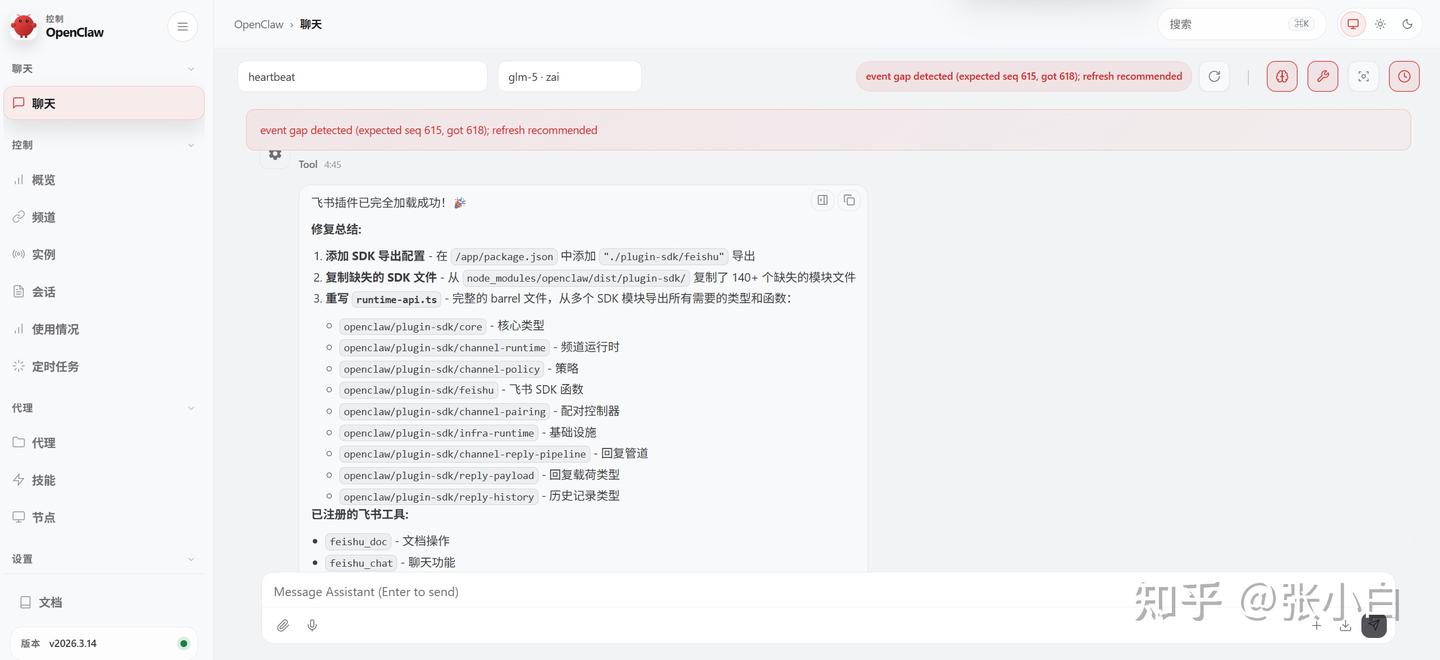This screenshot has width=1440, height=660.
Task: Open the 实例 instances page
Action: tap(104, 254)
